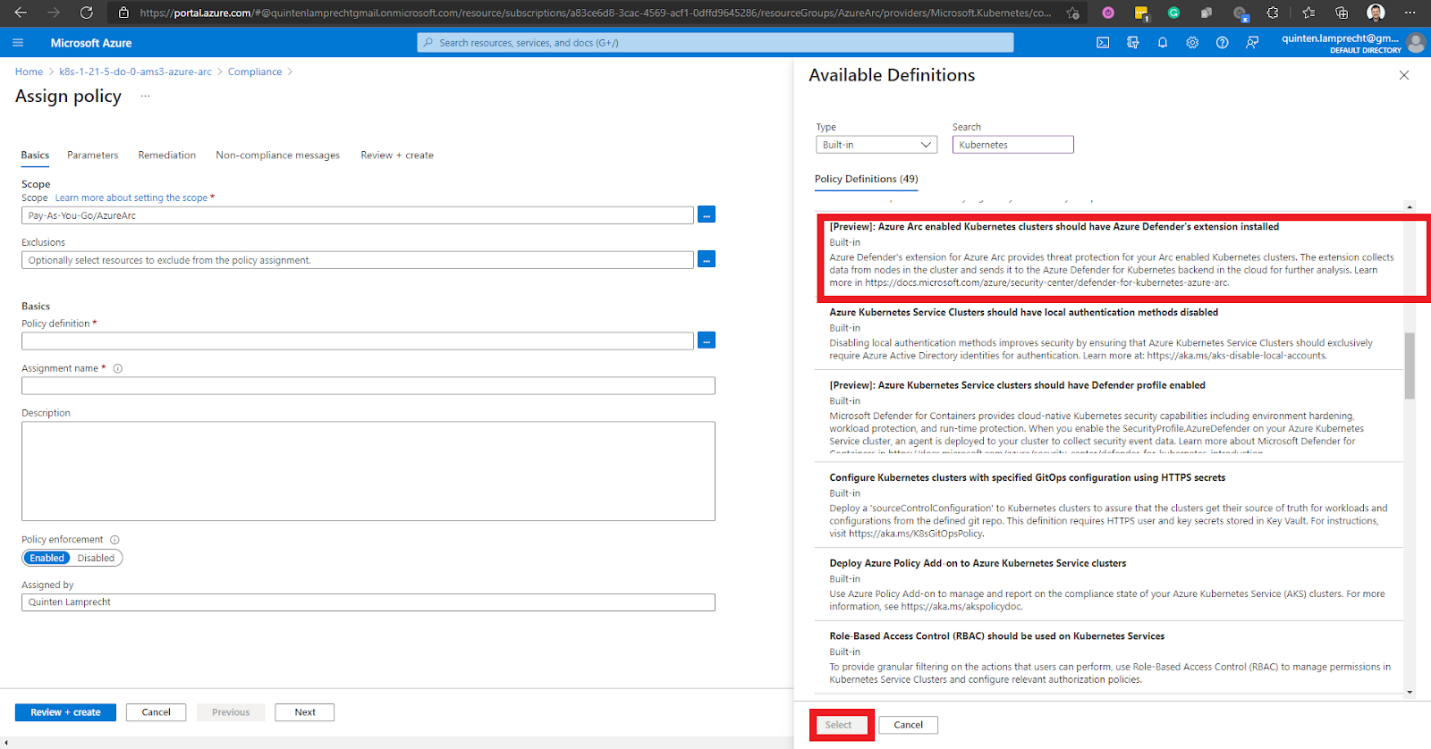Select Policy Definitions (49) tab

[866, 179]
